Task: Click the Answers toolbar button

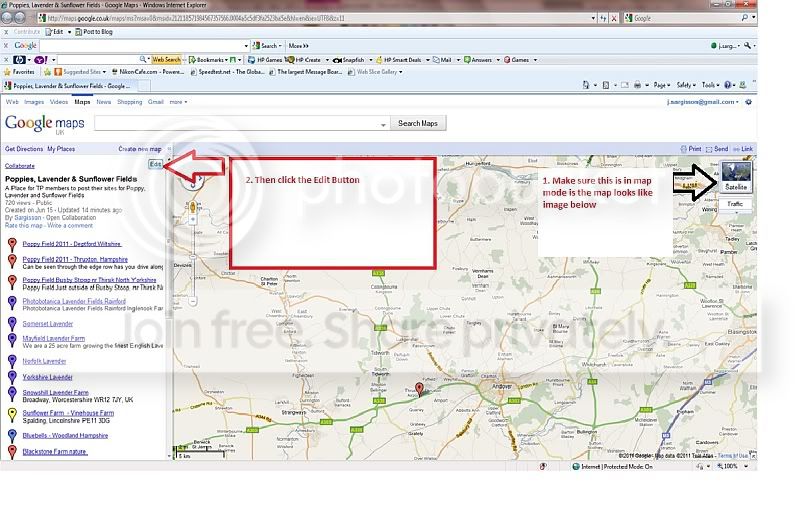Action: point(478,60)
